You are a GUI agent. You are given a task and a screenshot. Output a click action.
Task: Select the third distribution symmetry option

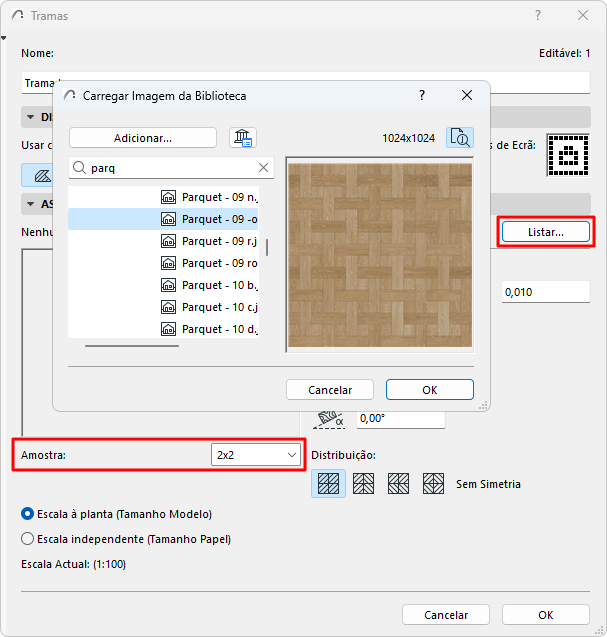click(398, 483)
